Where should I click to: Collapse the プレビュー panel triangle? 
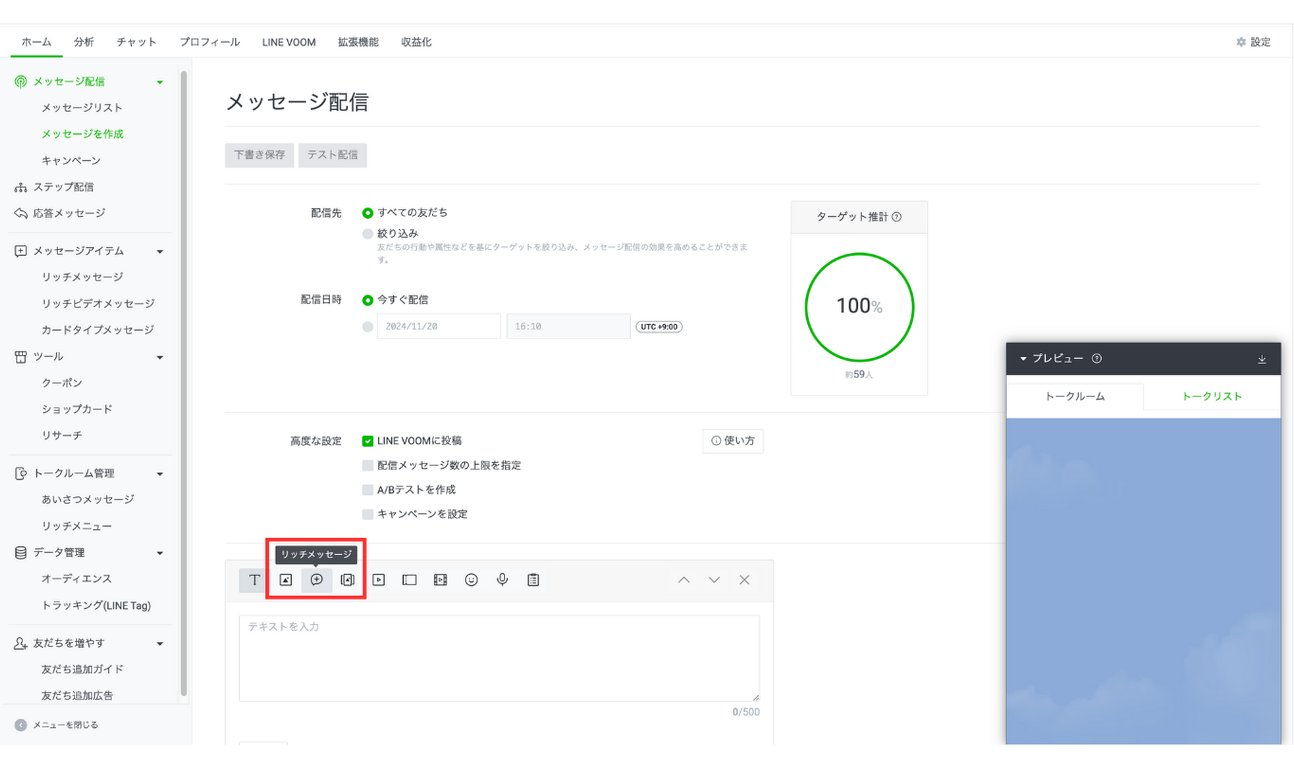(1023, 359)
